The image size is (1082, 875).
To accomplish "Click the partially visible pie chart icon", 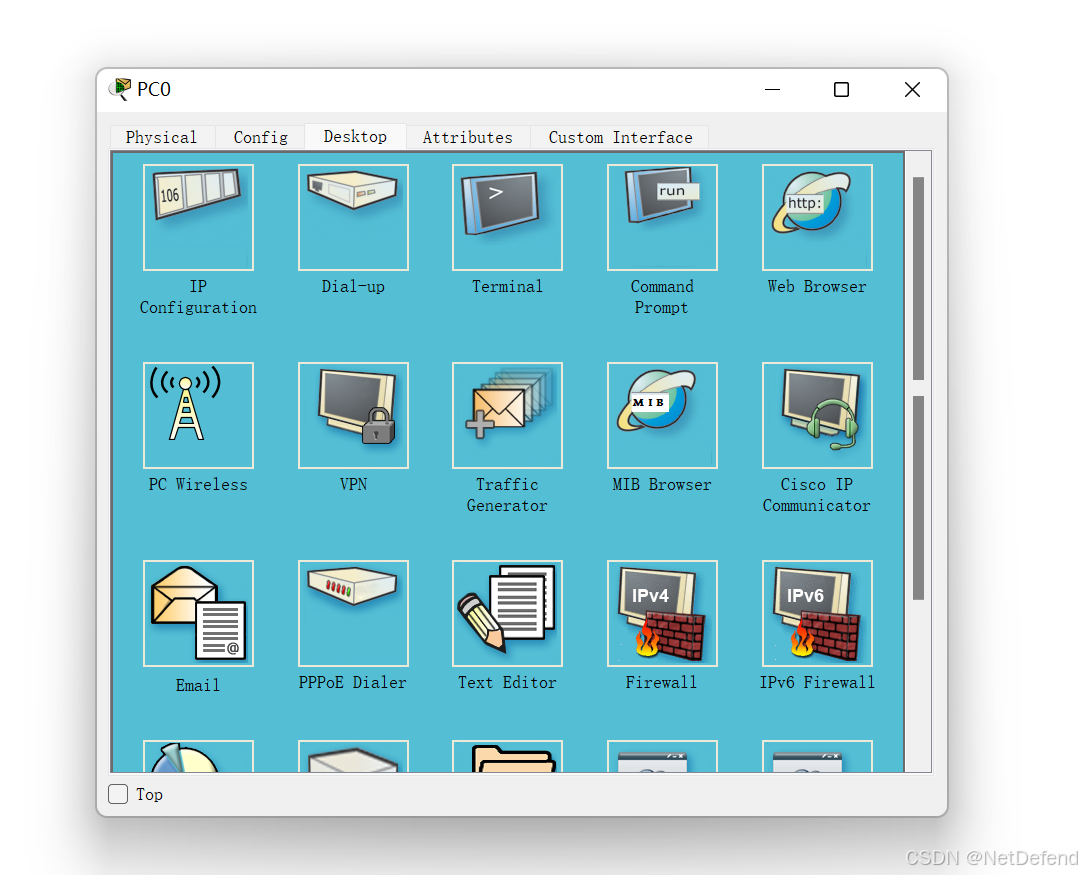I will (x=198, y=756).
